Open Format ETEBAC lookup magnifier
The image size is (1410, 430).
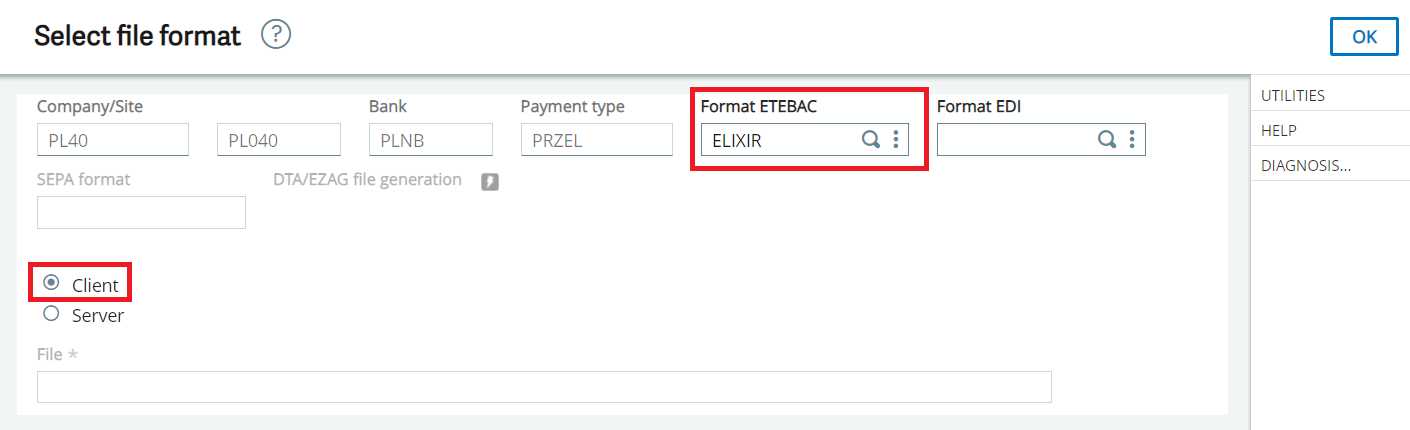tap(871, 140)
